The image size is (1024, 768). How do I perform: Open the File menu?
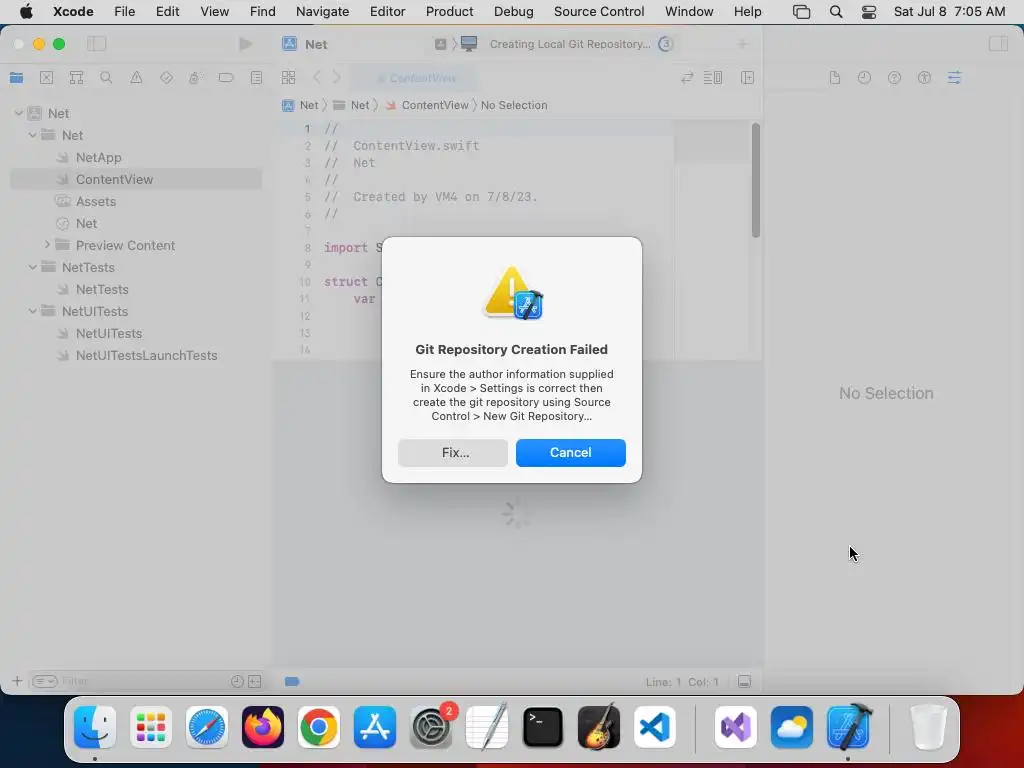(x=124, y=11)
